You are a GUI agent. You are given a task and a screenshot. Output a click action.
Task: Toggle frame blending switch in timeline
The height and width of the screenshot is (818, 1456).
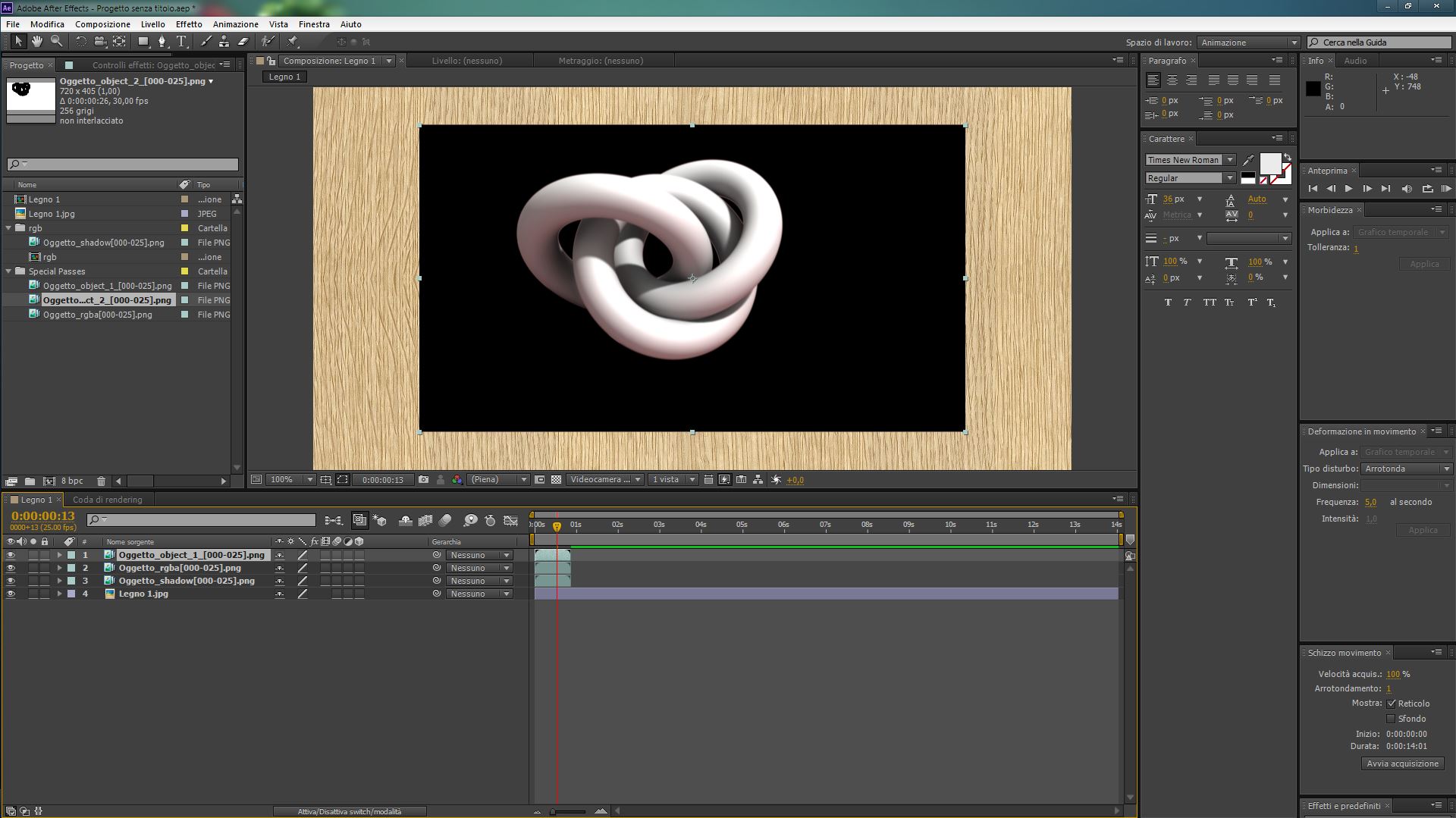[x=425, y=520]
